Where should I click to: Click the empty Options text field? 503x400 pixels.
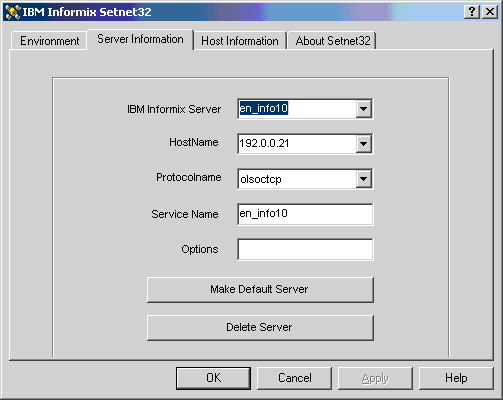pos(305,249)
